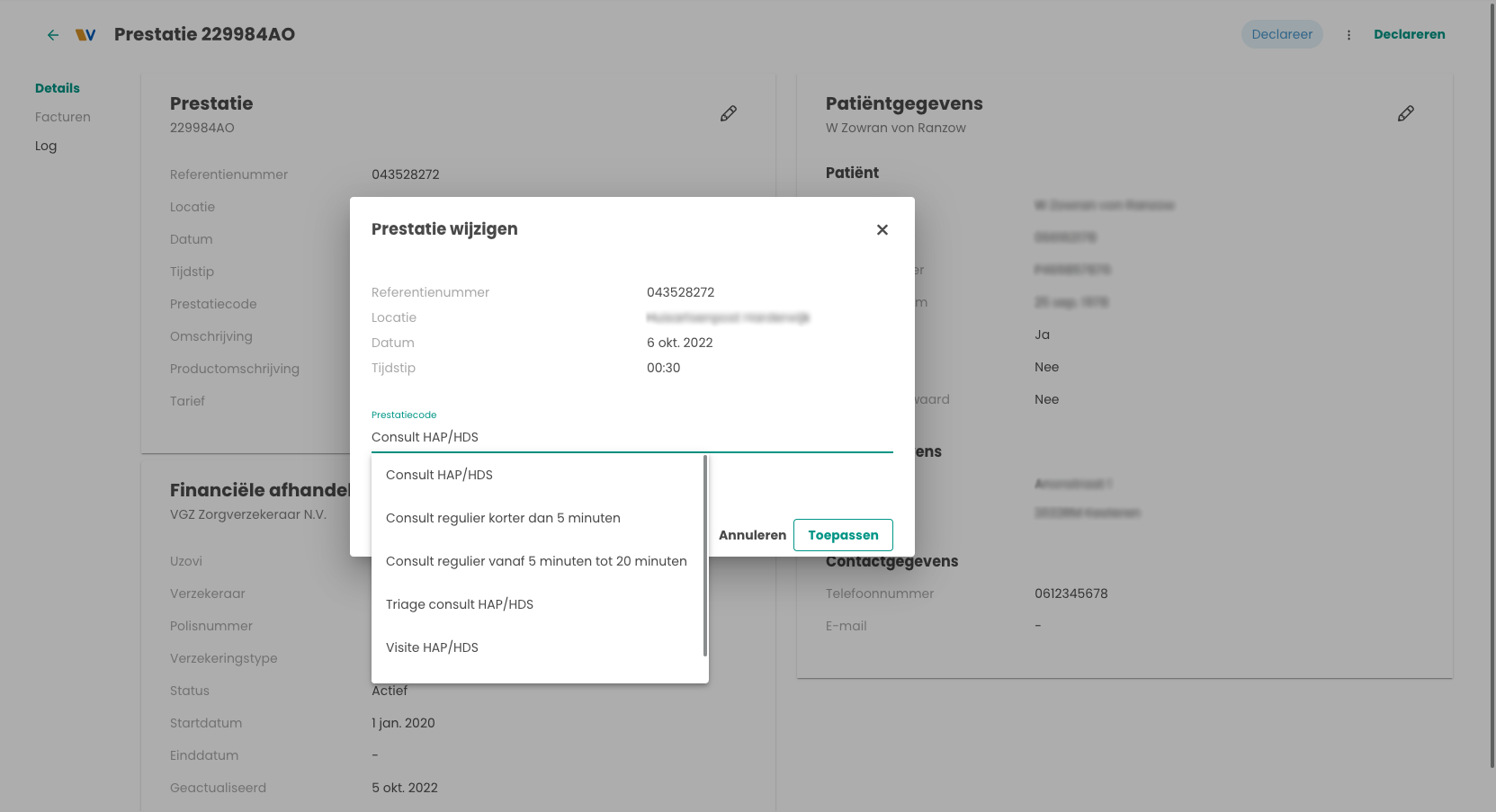Click the Declareer status chip
1496x812 pixels.
1282,34
